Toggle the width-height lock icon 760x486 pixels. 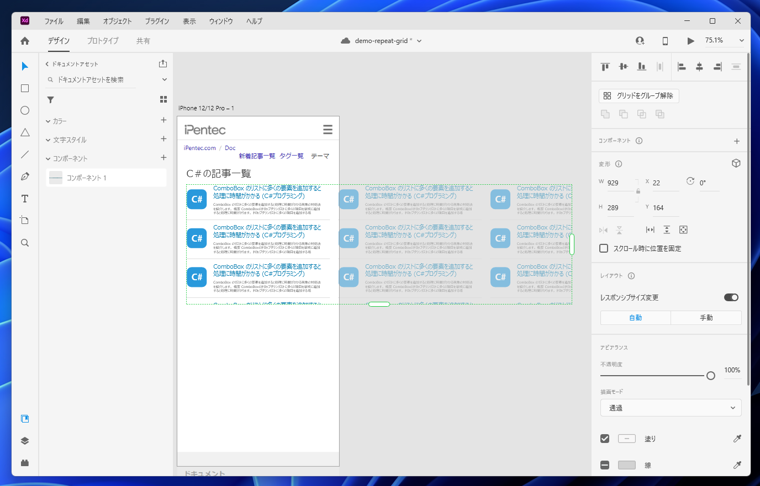[638, 191]
